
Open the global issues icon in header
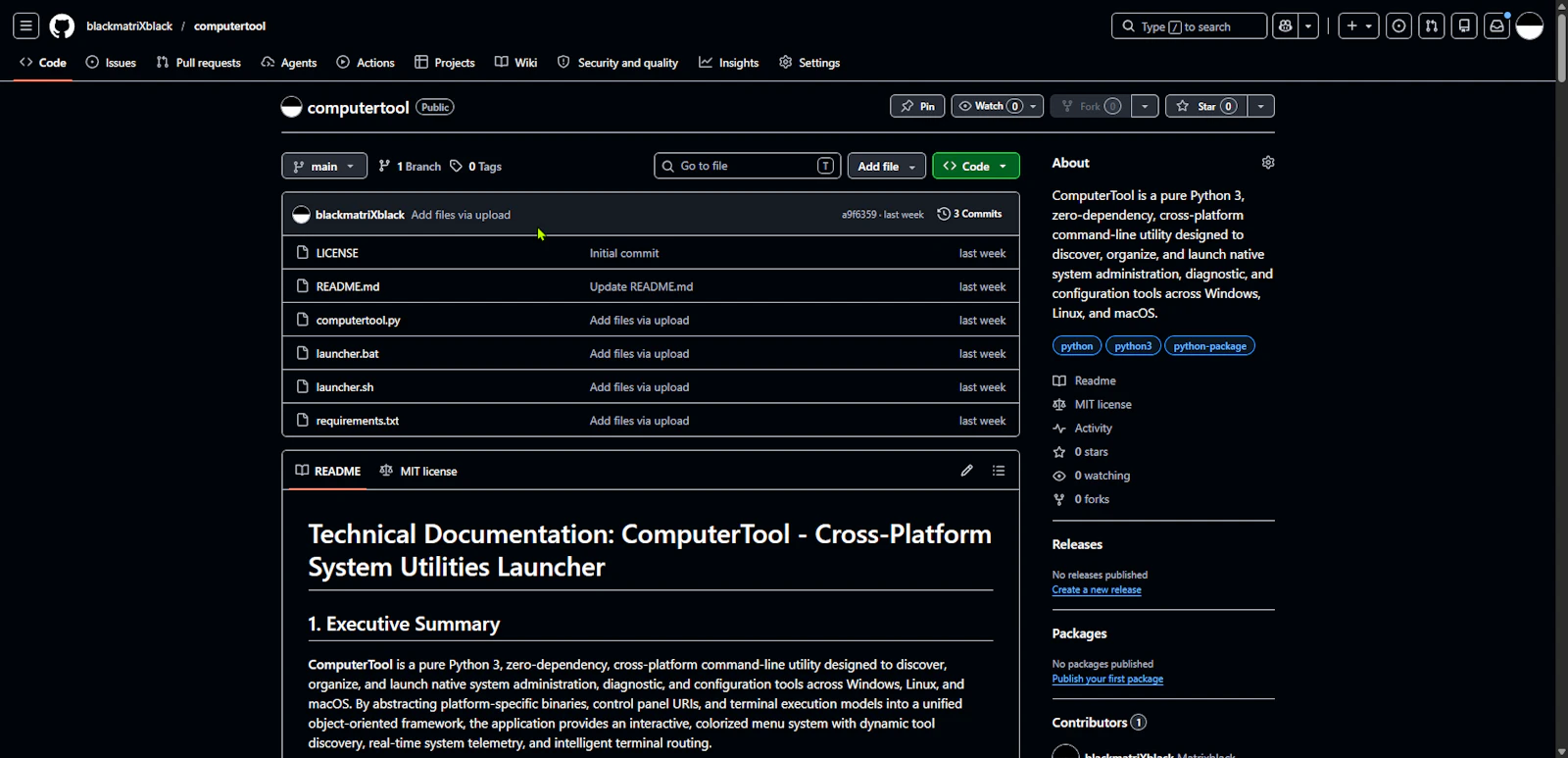1399,26
